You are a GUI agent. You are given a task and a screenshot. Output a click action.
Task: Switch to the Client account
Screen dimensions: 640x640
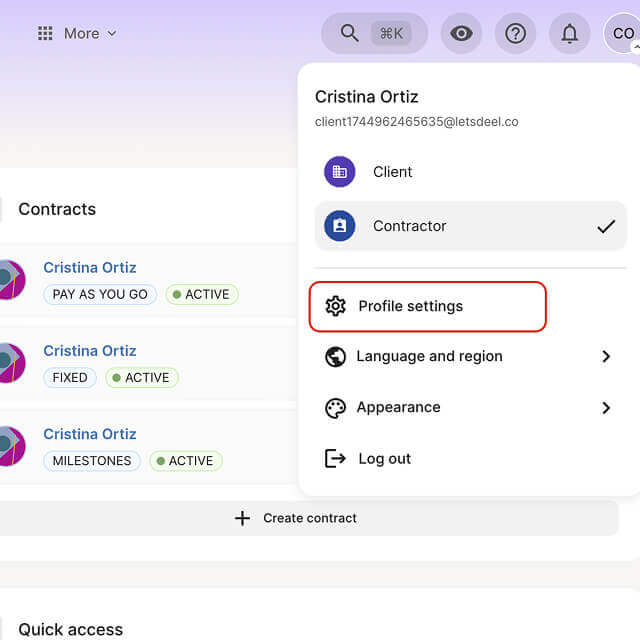(392, 172)
